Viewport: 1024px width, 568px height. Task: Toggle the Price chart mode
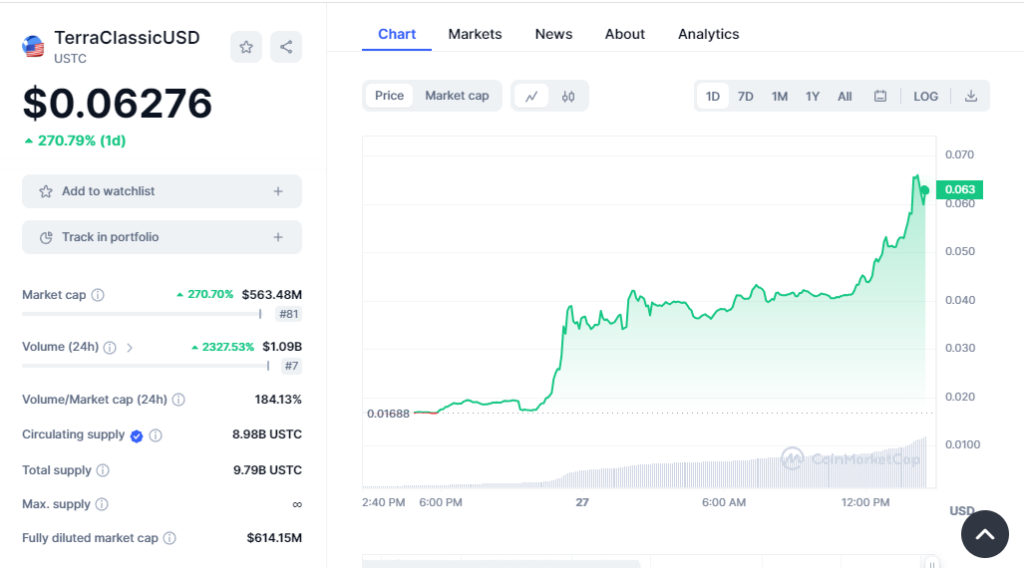(389, 96)
